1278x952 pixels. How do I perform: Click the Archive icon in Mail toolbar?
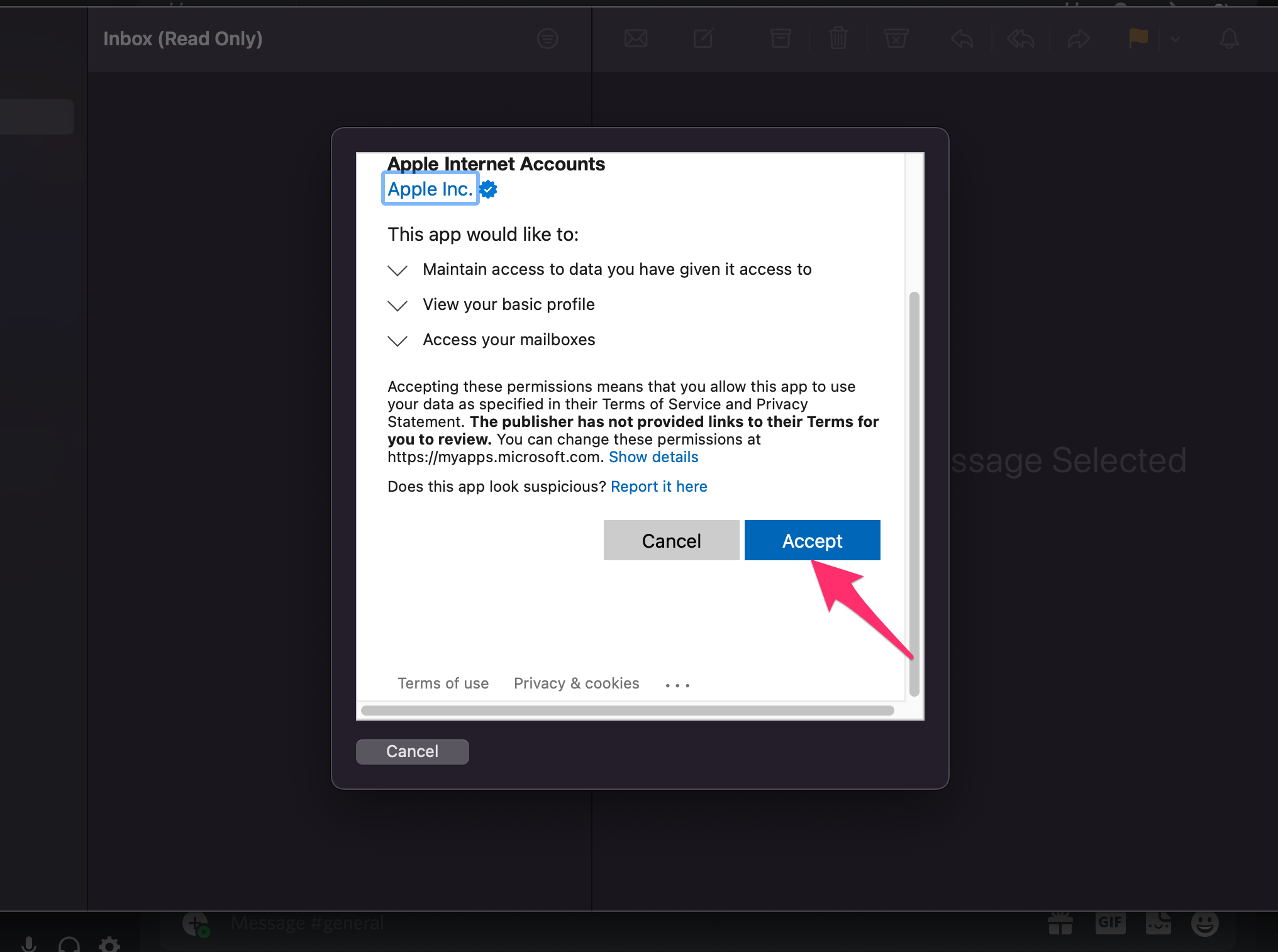tap(781, 39)
